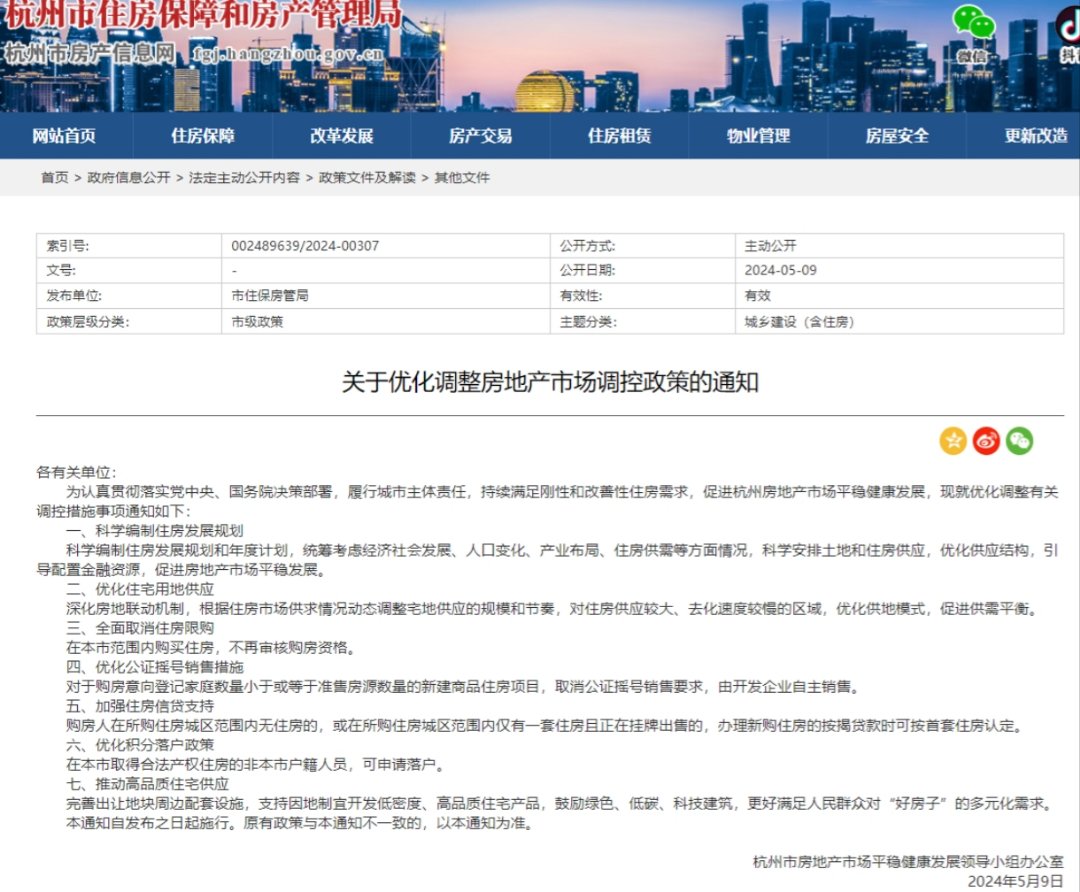Click the 公开日期 label
Screen dimensions: 1080x892
click(588, 271)
